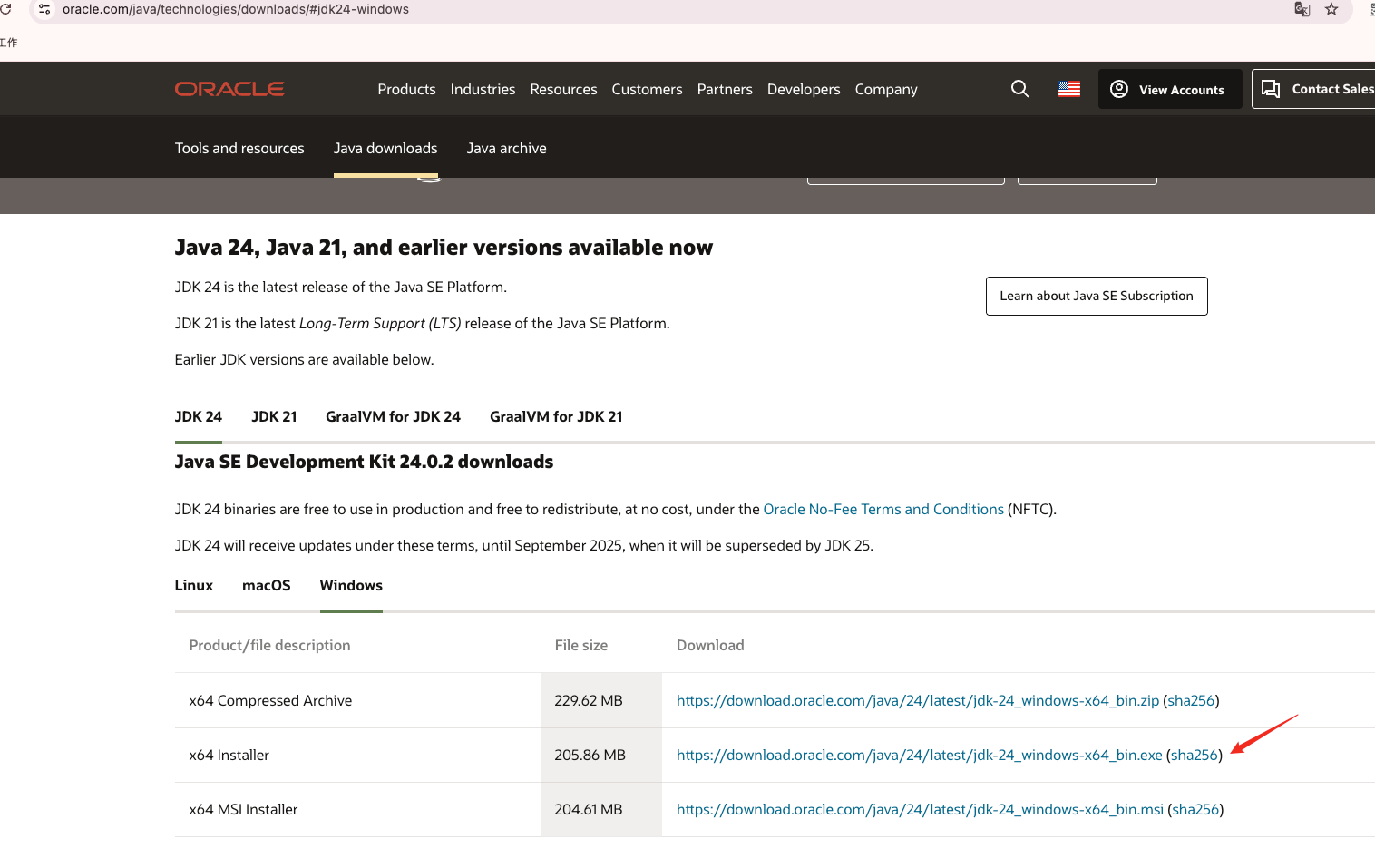This screenshot has height=868, width=1375.
Task: Switch to GraalVM for JDK 21 tab
Action: pos(556,416)
